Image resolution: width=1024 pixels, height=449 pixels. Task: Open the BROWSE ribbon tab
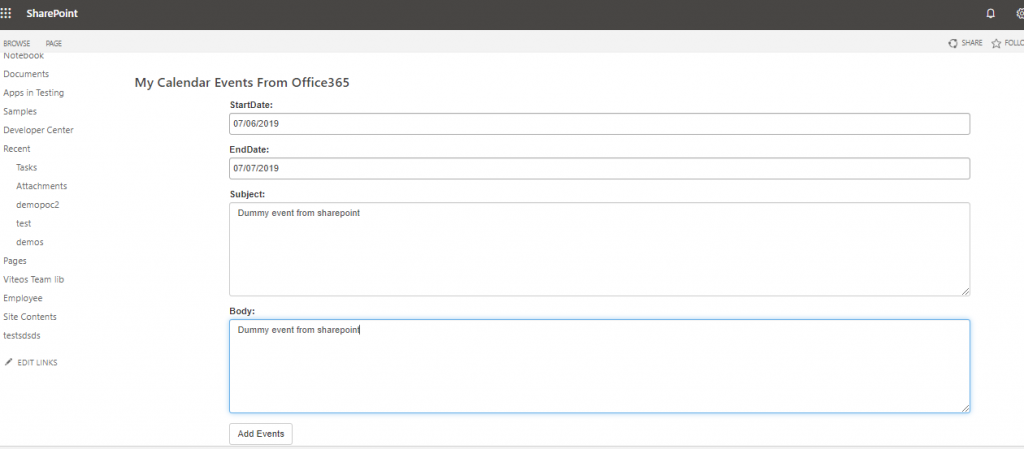pyautogui.click(x=17, y=44)
